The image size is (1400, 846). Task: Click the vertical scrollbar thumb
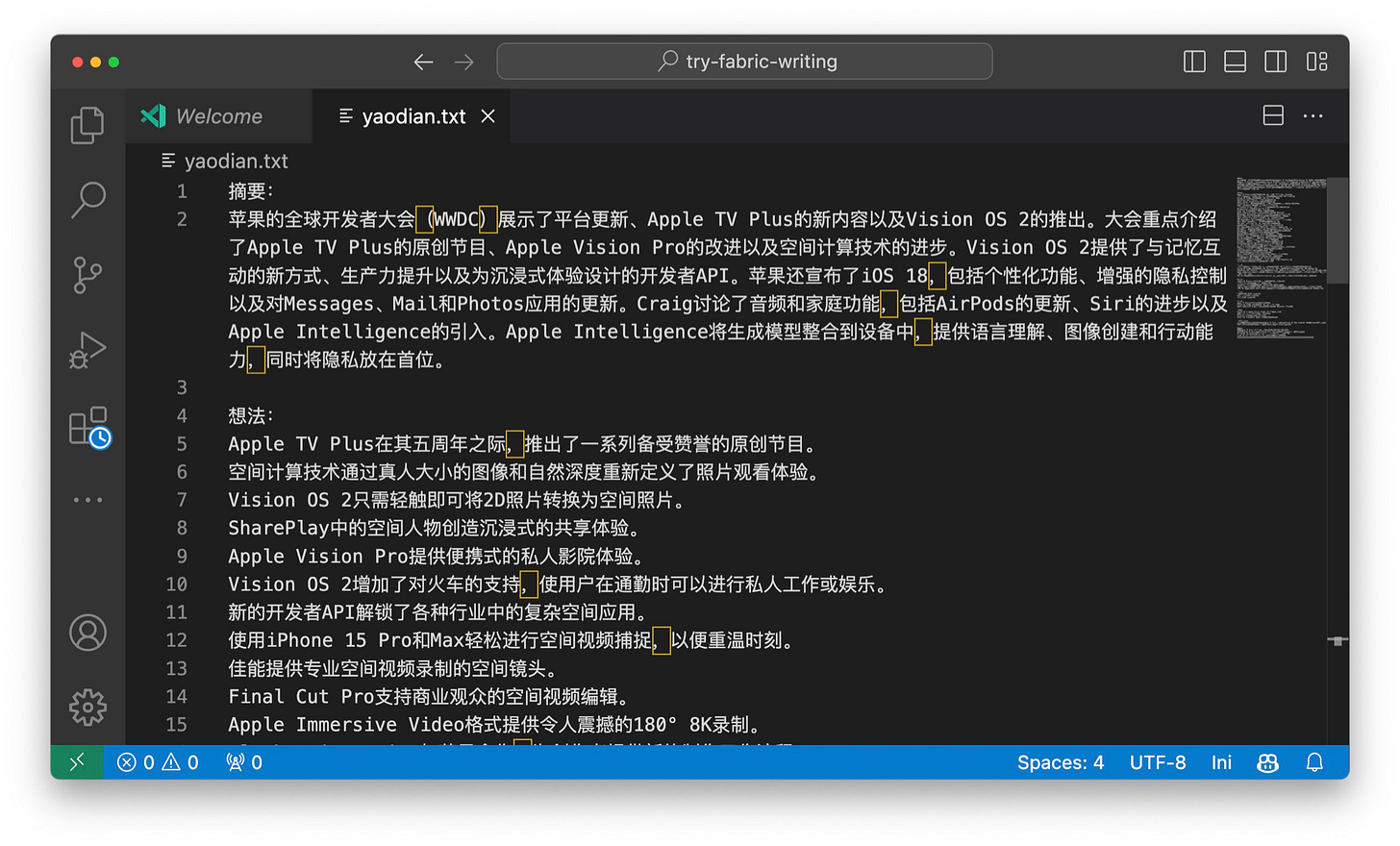pos(1337,229)
